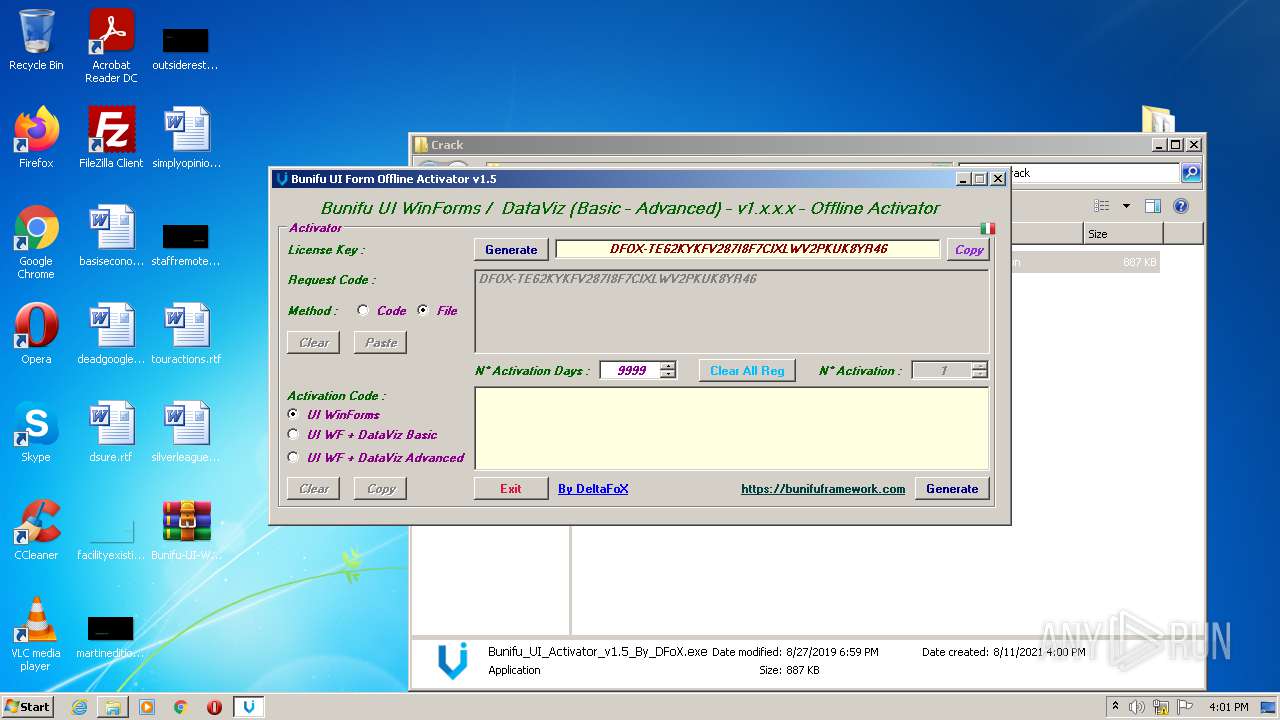
Task: Click the red Exit button
Action: (x=511, y=489)
